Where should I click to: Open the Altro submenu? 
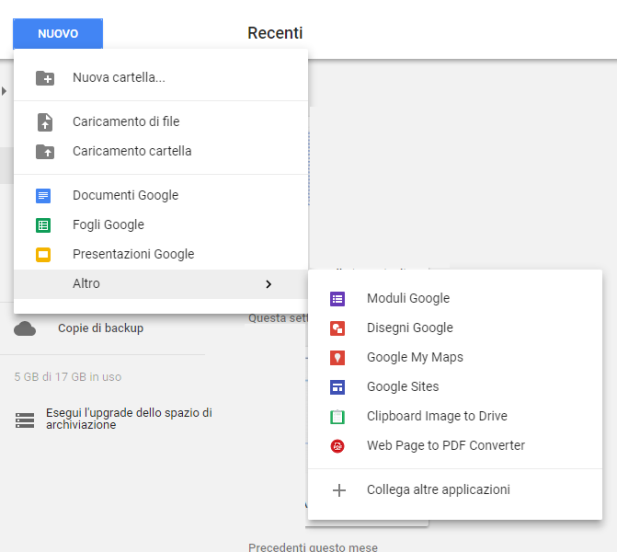pyautogui.click(x=161, y=284)
